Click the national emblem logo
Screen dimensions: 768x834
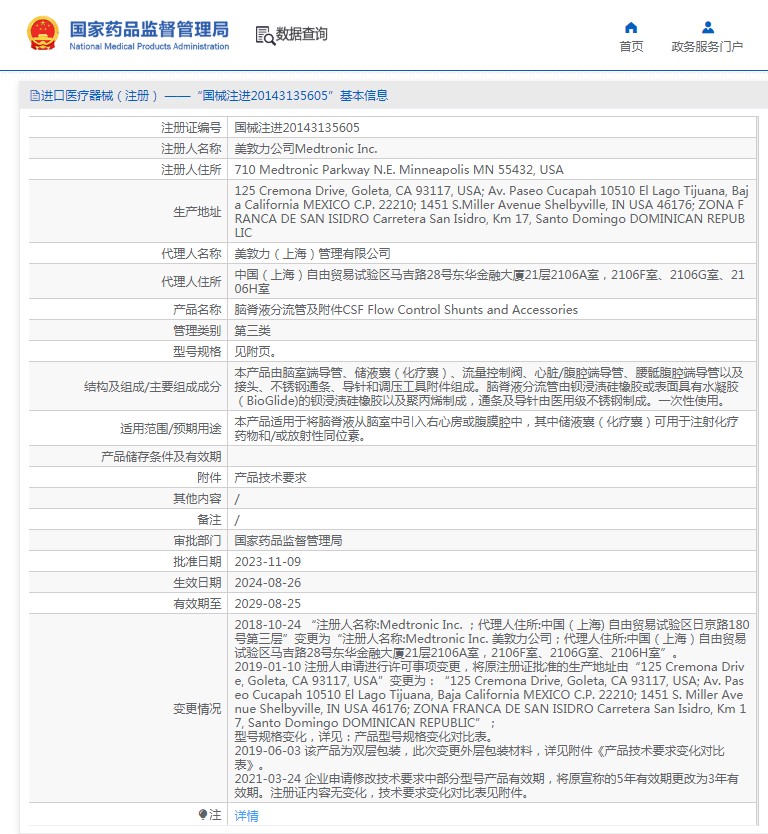(42, 34)
